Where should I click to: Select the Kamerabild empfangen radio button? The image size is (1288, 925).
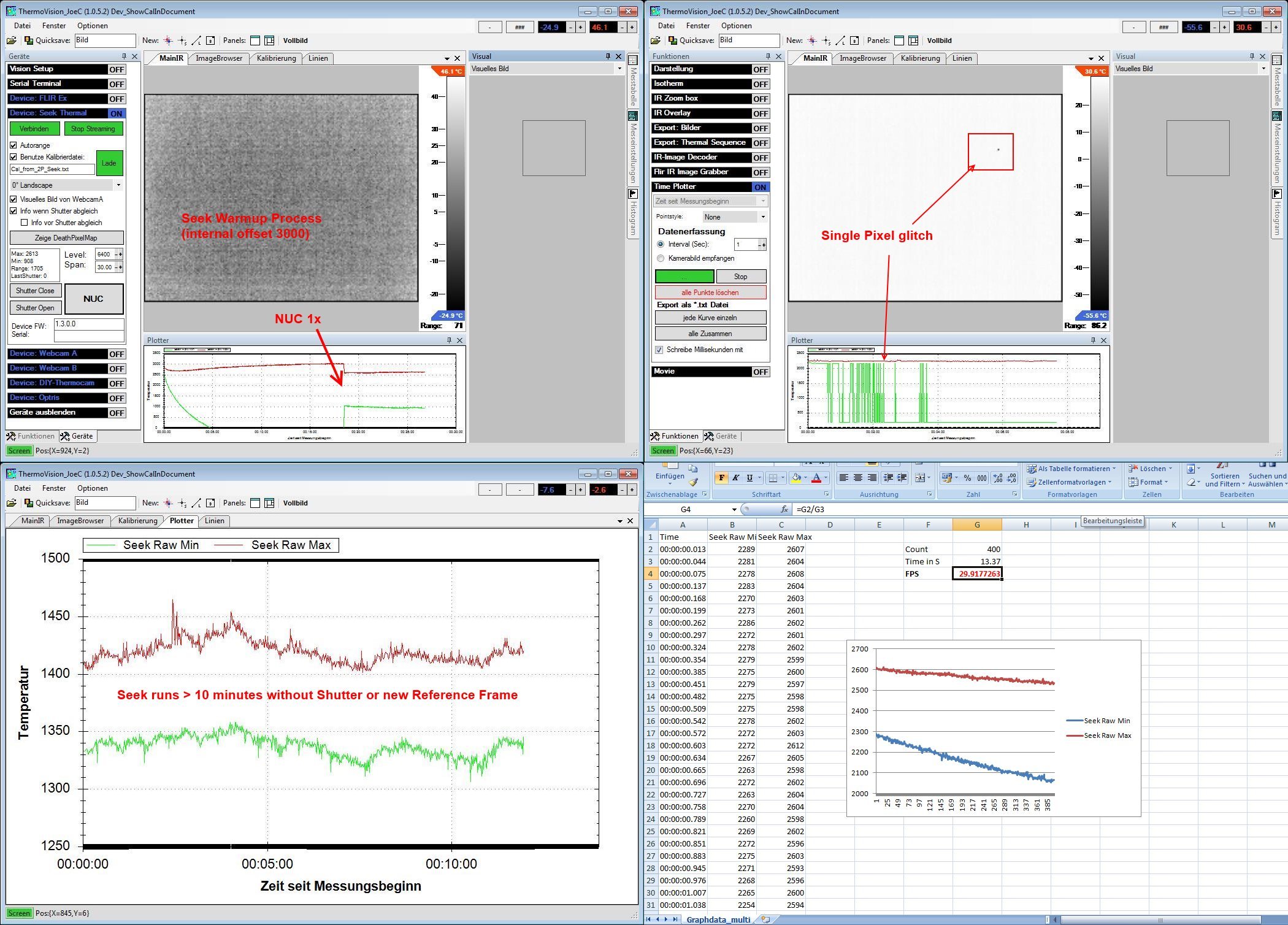(x=661, y=258)
